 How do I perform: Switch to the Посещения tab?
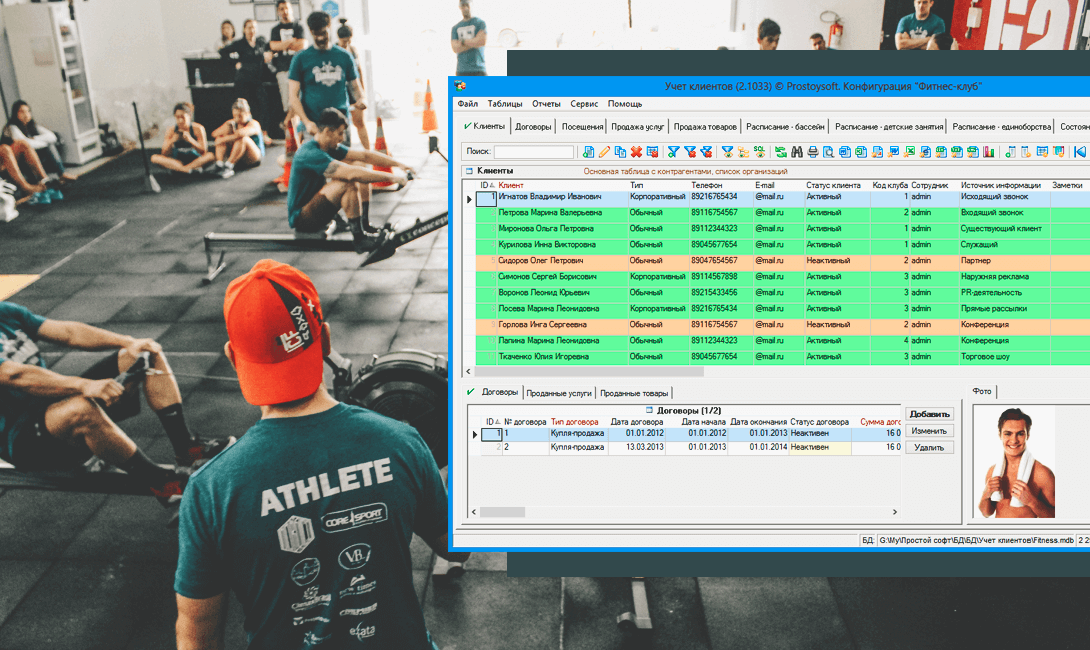583,127
